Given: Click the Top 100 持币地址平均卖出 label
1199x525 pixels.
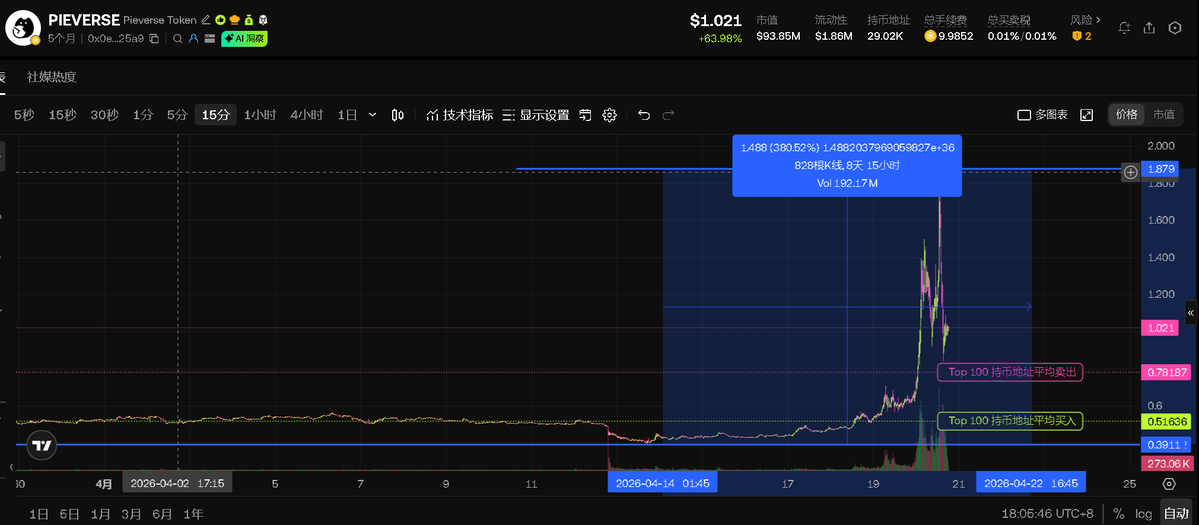Looking at the screenshot, I should [1010, 372].
